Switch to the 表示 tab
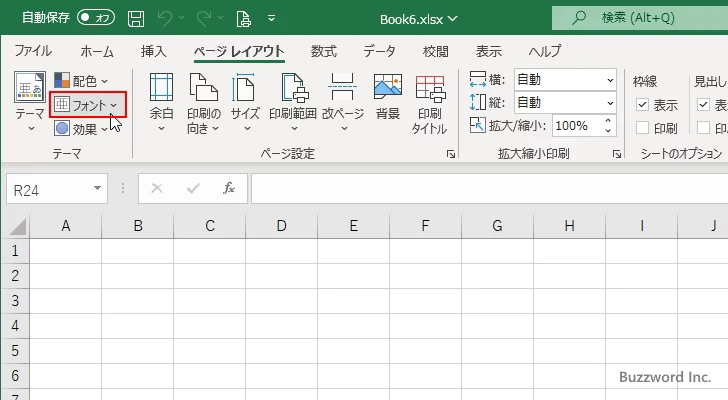728x400 pixels. coord(488,51)
